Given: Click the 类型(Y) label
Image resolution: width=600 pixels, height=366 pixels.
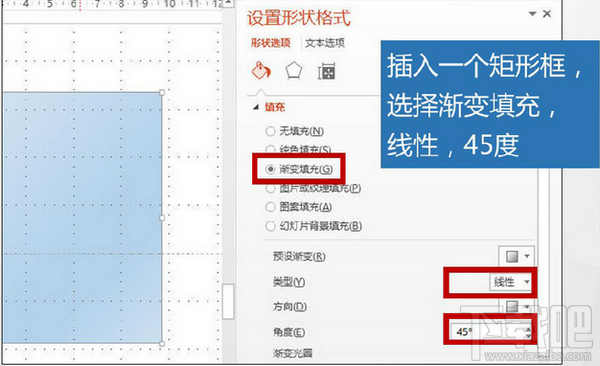Looking at the screenshot, I should [x=289, y=282].
